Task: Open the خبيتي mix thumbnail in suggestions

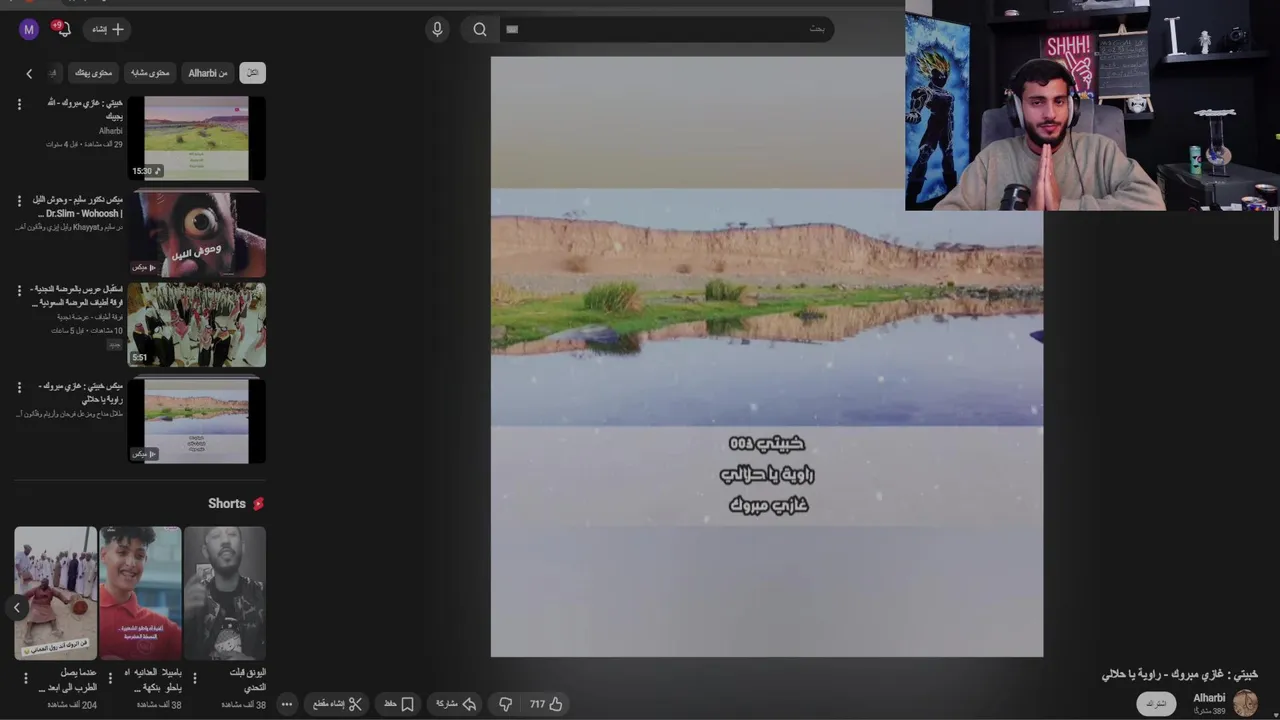Action: (196, 420)
